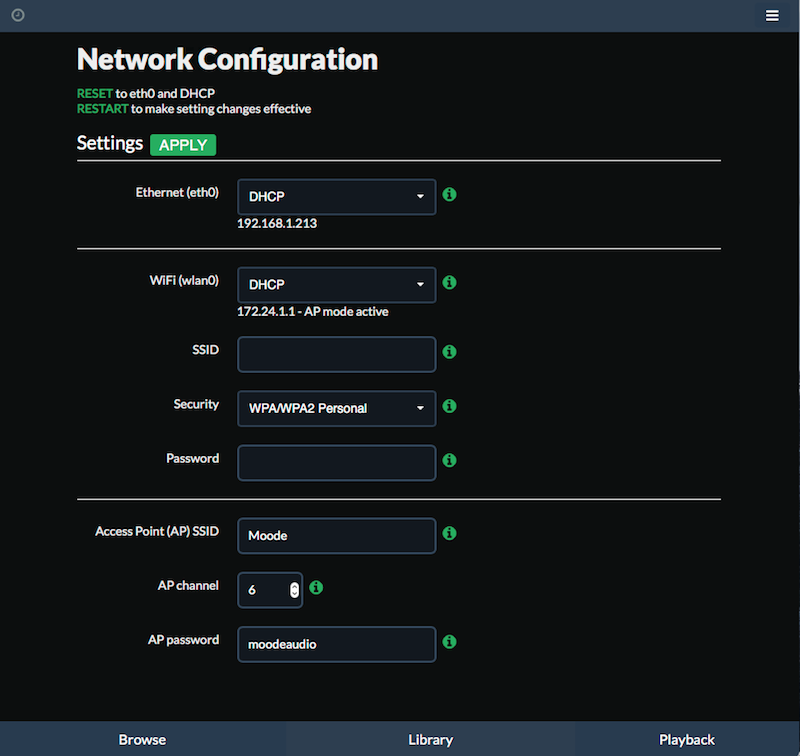
Task: Show info for Ethernet (eth0) setting
Action: pos(449,194)
